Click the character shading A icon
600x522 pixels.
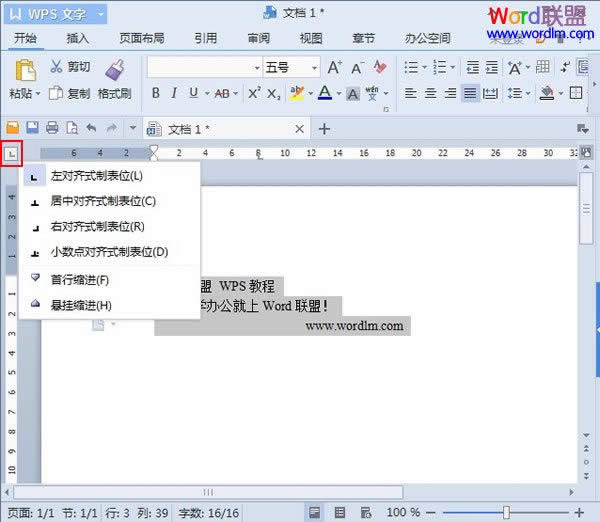click(x=353, y=94)
